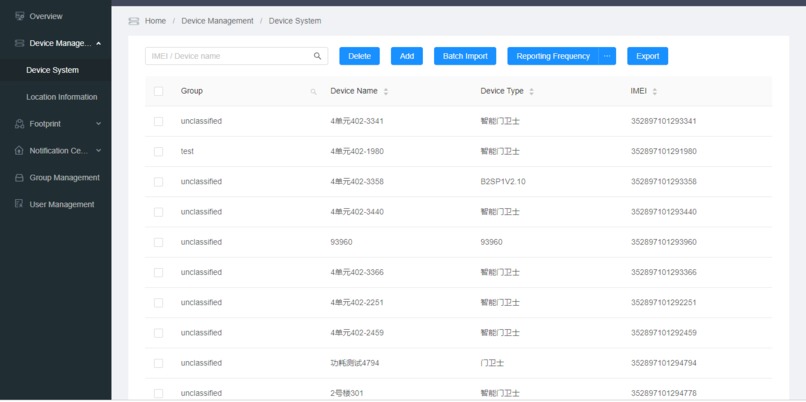The image size is (806, 402).
Task: Click the 'test' group cell
Action: (187, 152)
